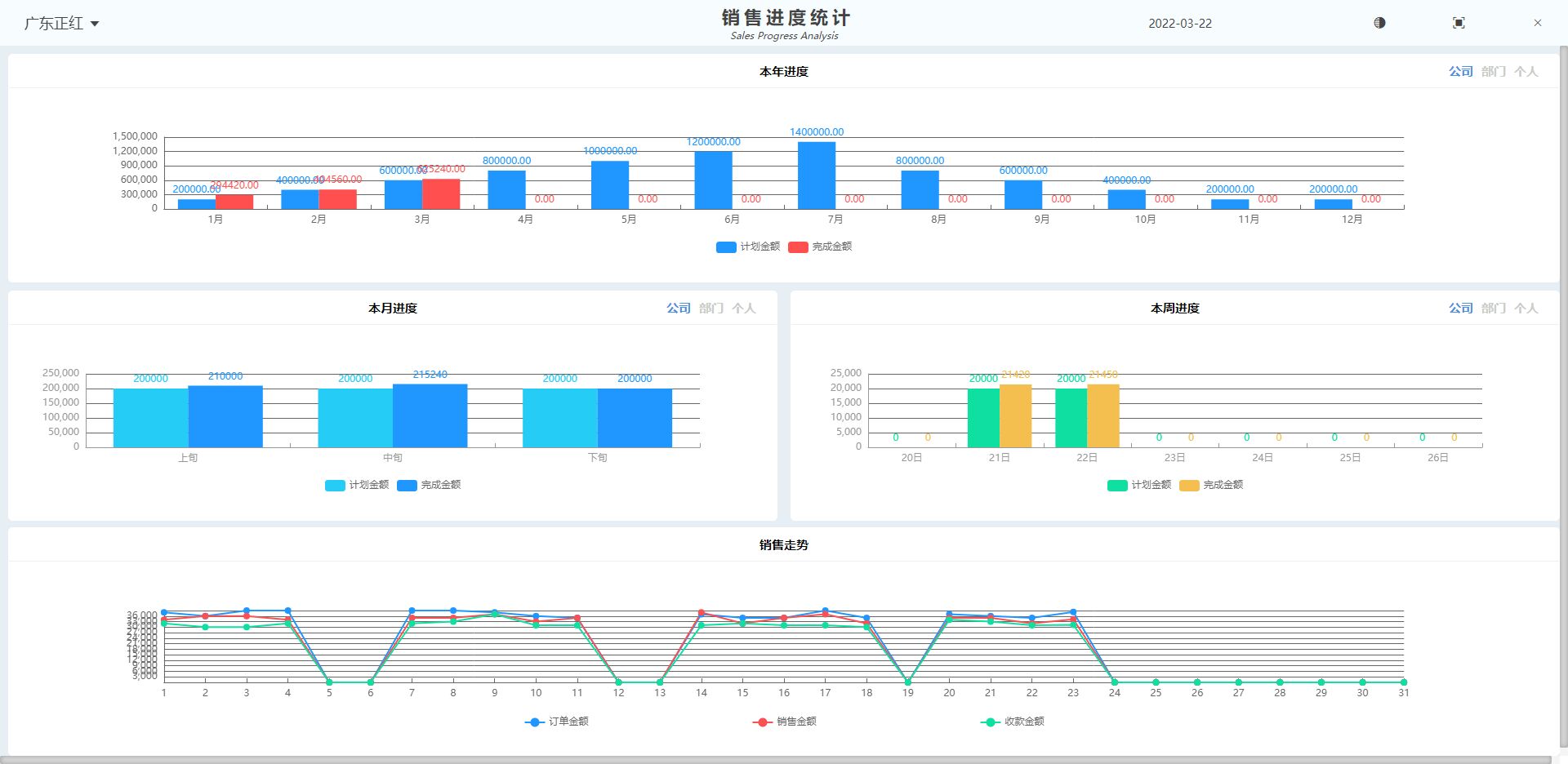Click the date 2022-03-22 in header

[1179, 24]
